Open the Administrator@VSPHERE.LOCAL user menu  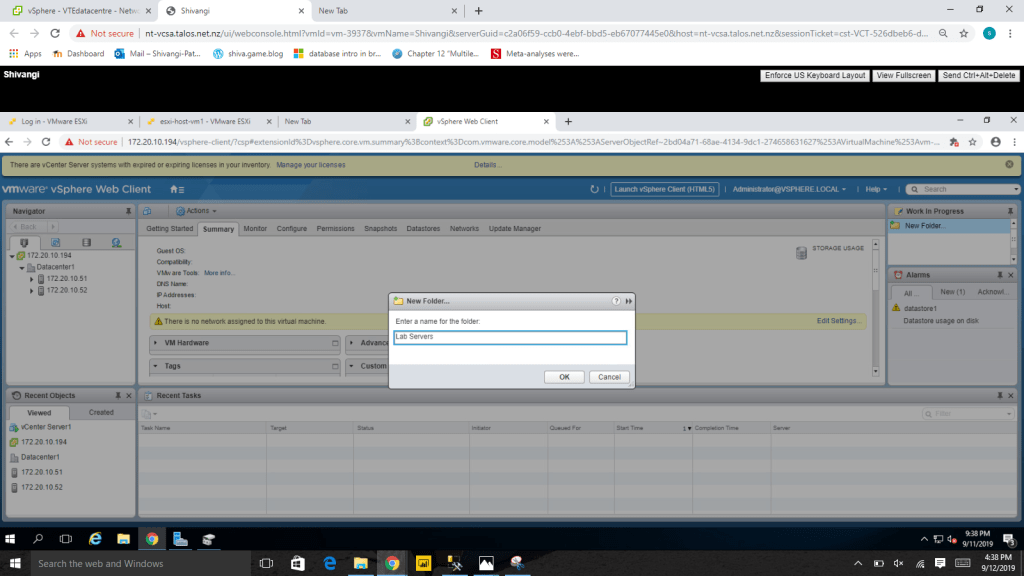click(788, 189)
